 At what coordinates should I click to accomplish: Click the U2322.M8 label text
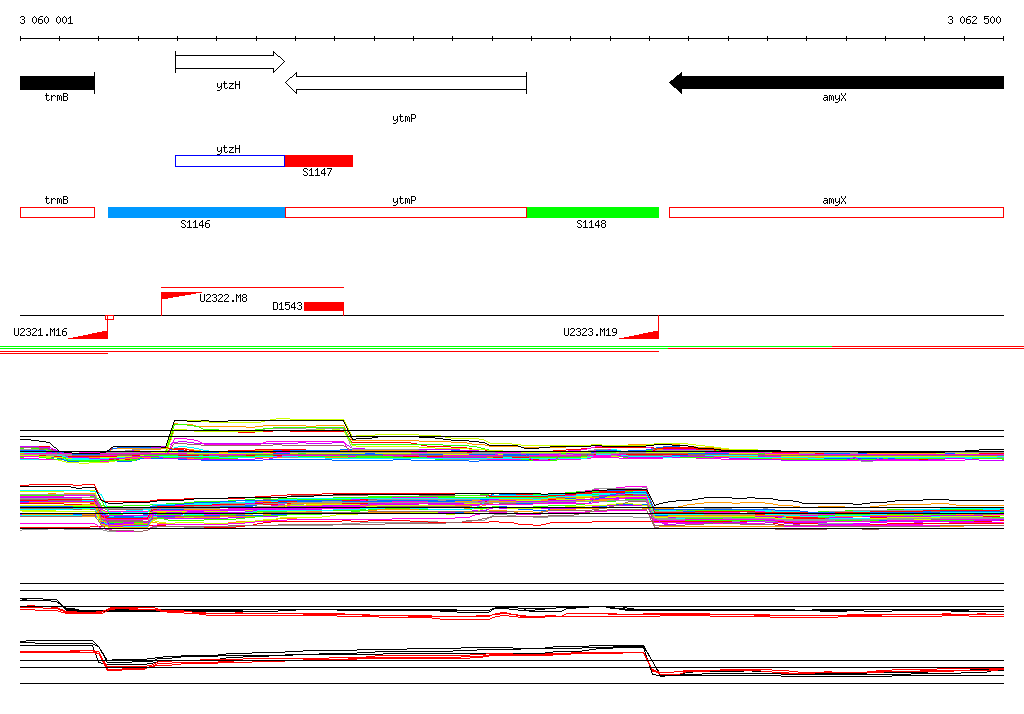coord(223,298)
